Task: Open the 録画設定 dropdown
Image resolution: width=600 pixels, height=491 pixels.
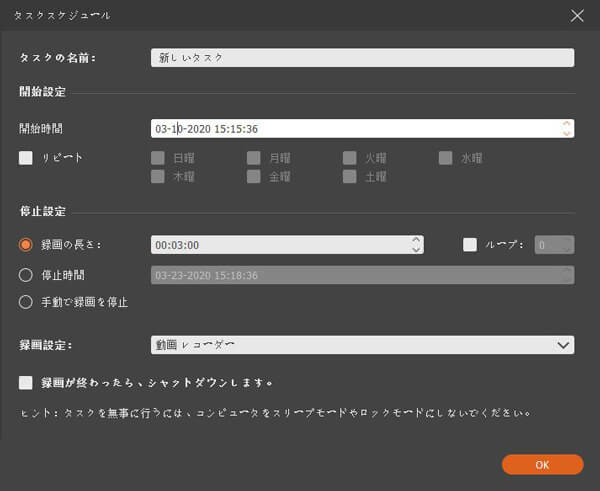Action: click(362, 345)
